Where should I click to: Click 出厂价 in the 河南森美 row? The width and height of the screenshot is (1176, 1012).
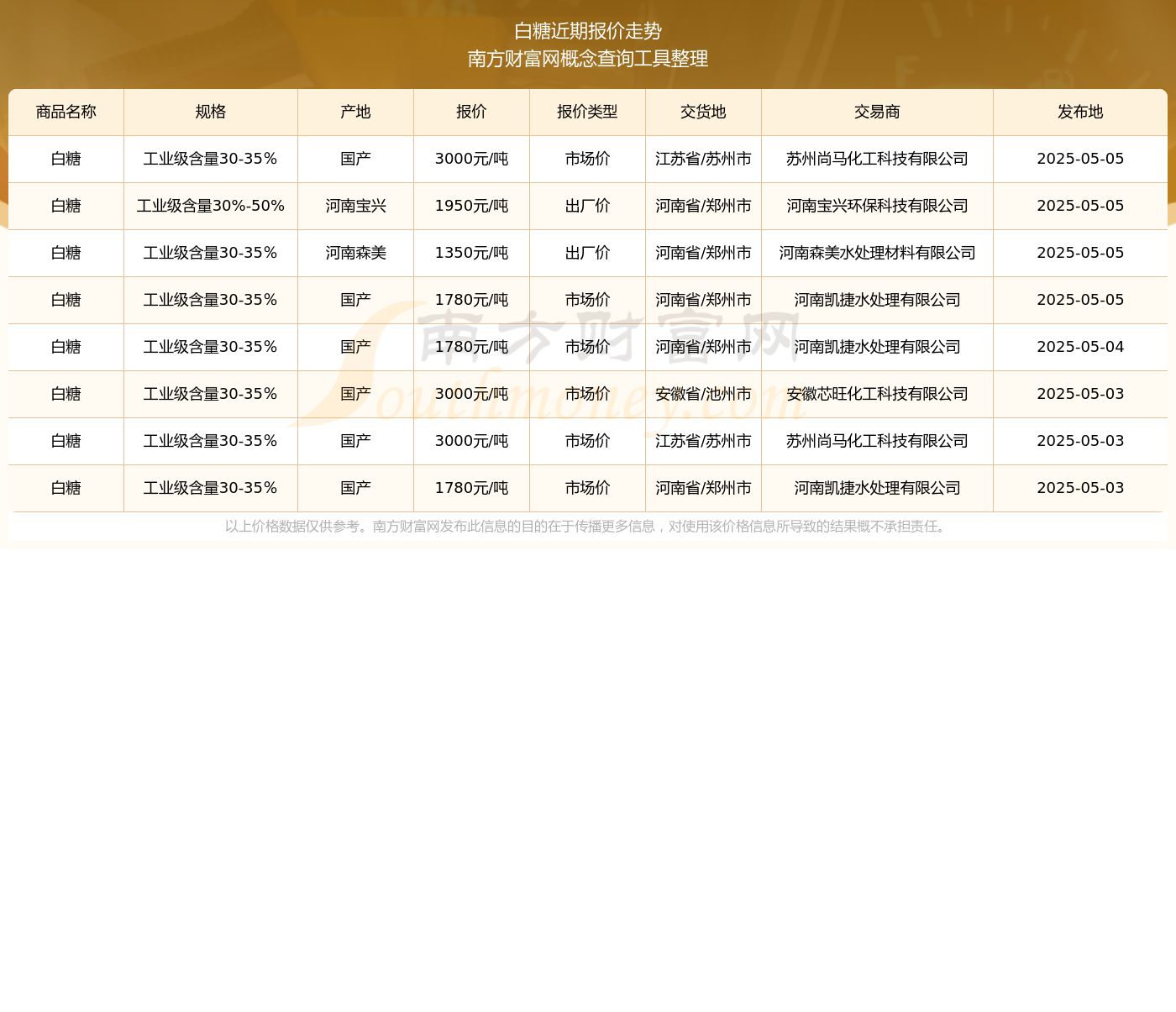click(x=588, y=254)
